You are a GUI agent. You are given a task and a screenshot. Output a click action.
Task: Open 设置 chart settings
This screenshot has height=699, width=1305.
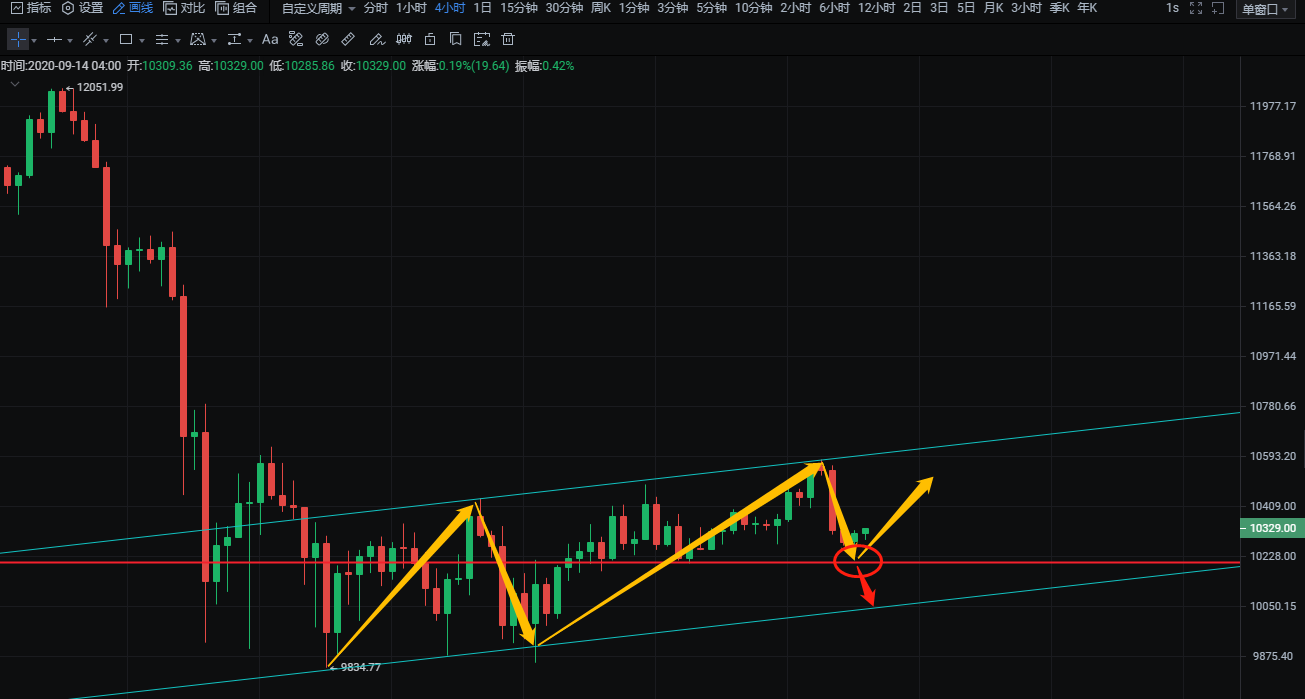pos(82,8)
